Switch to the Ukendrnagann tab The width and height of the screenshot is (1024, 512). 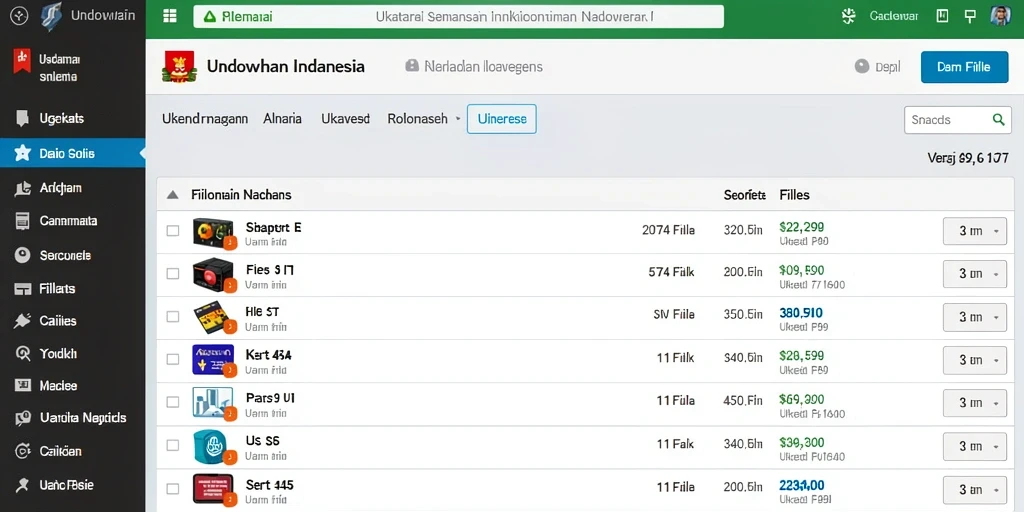pyautogui.click(x=205, y=119)
